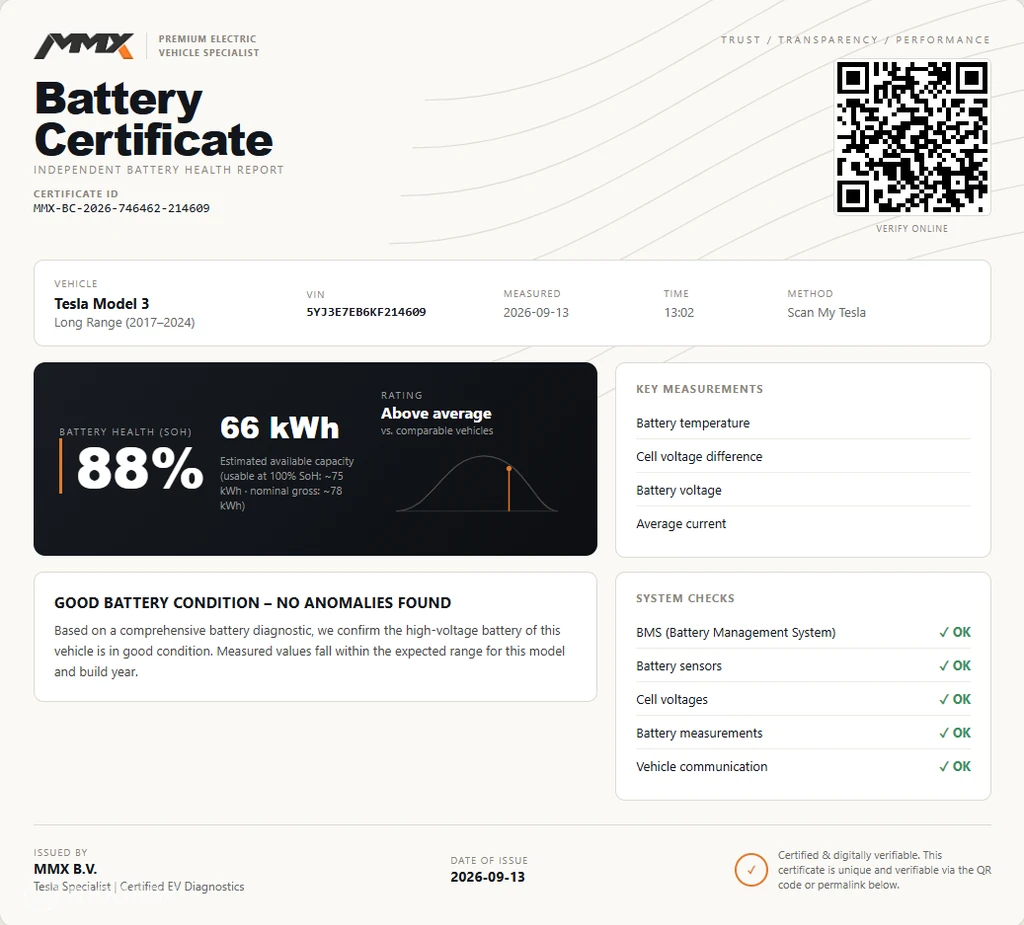Click the OK check for BMS row
This screenshot has height=925, width=1024.
tap(955, 632)
